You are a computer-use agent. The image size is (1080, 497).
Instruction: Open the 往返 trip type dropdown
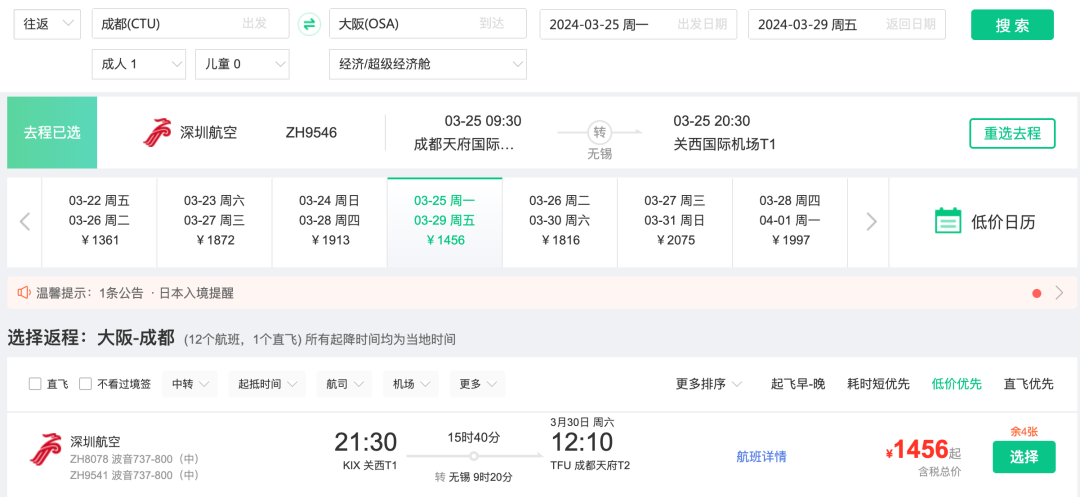tap(47, 24)
